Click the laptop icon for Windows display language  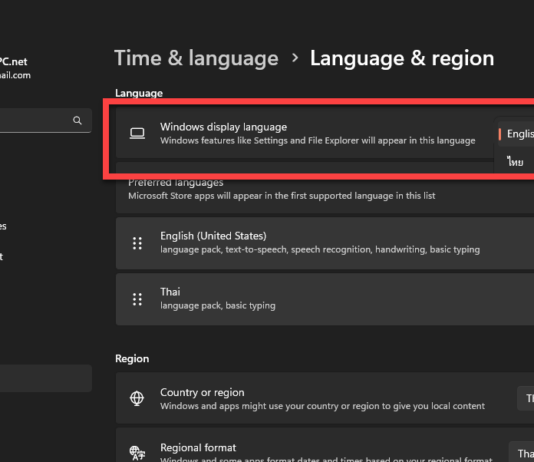137,133
